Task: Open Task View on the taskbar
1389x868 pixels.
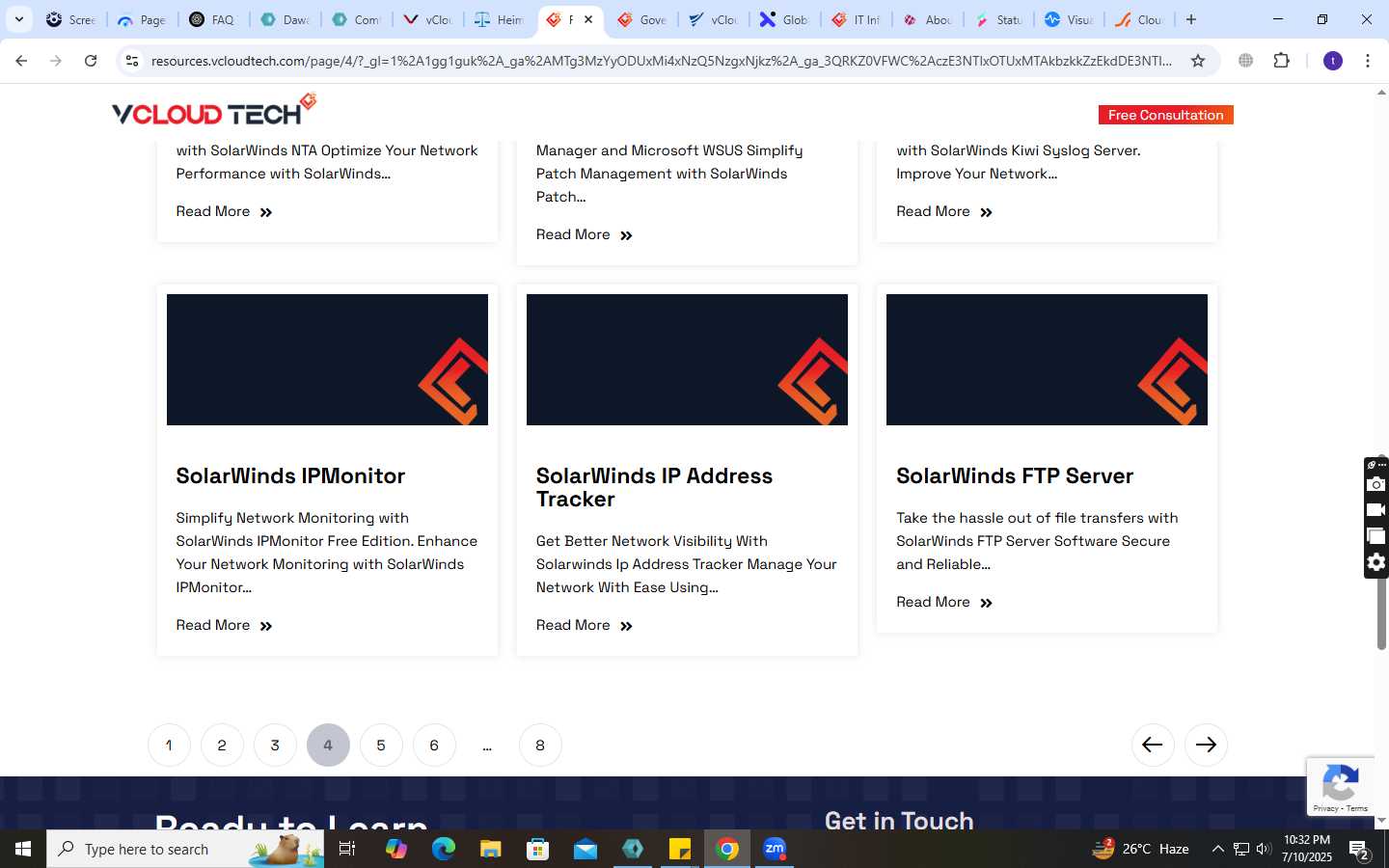Action: coord(347,849)
